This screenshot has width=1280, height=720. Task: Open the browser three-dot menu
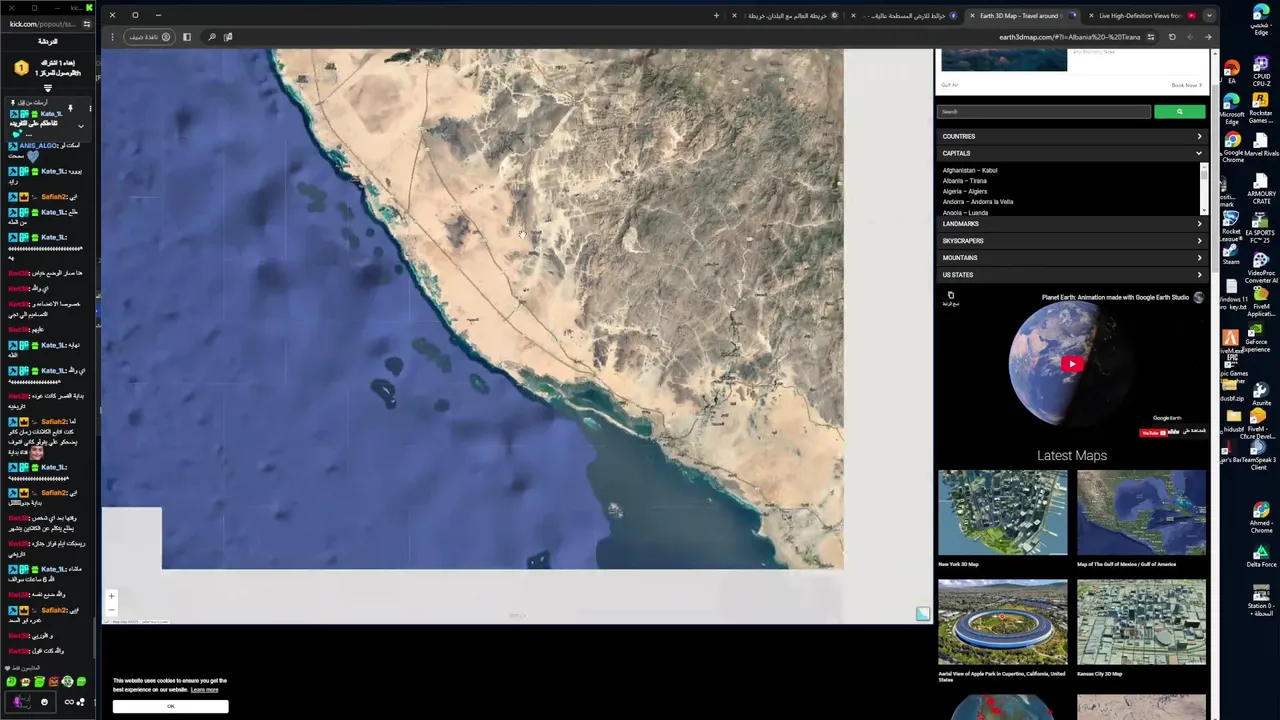(x=112, y=37)
